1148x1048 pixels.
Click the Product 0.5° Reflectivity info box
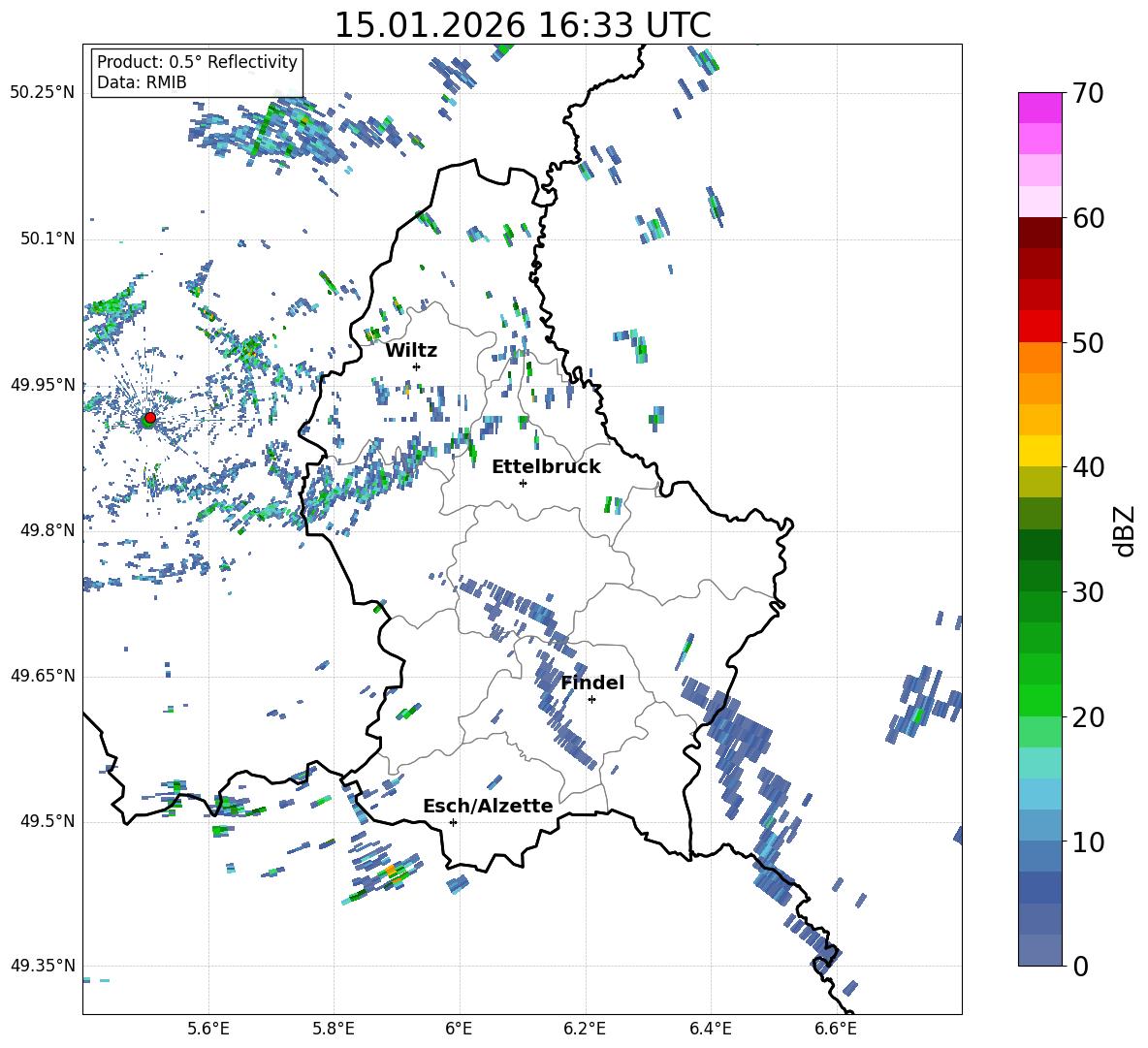pos(197,72)
